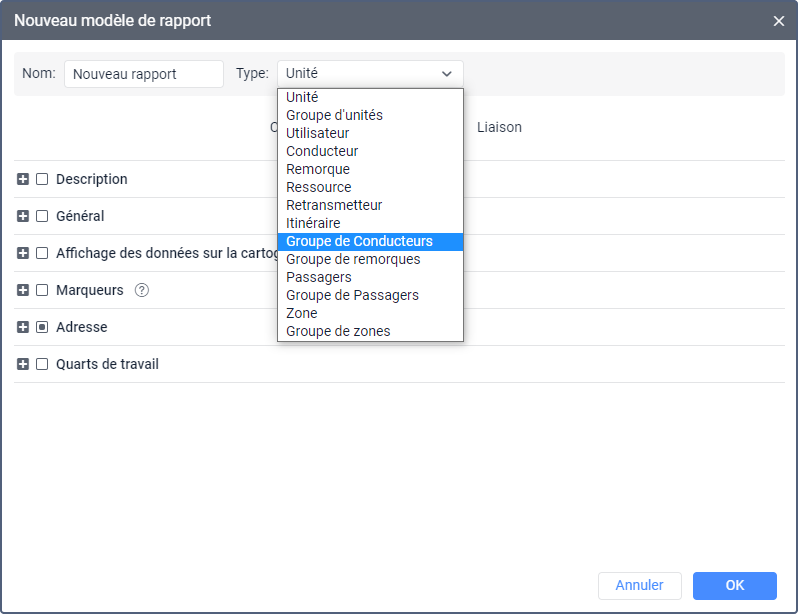Tick the Général checkbox
The width and height of the screenshot is (798, 614).
point(42,216)
